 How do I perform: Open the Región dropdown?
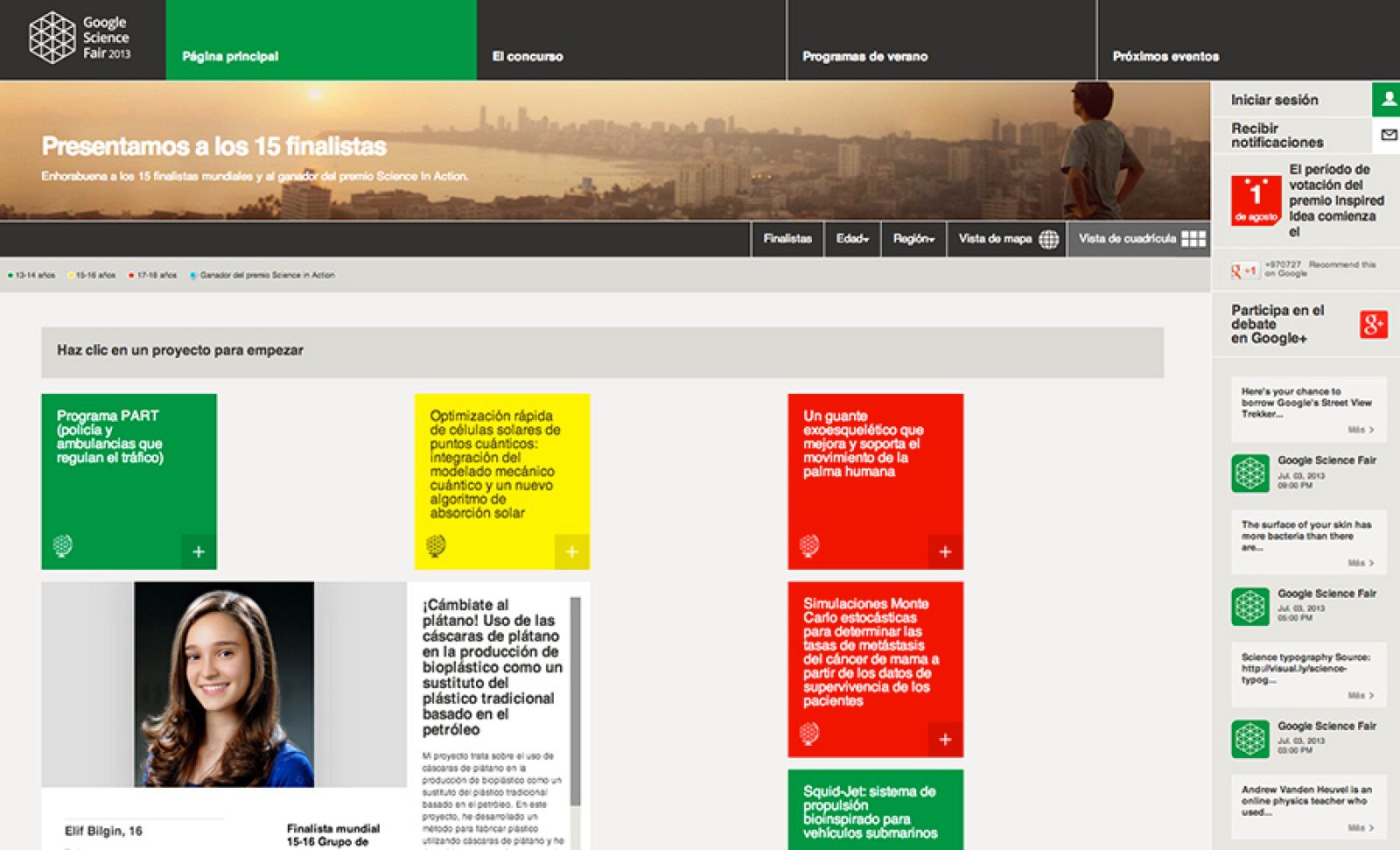[913, 237]
